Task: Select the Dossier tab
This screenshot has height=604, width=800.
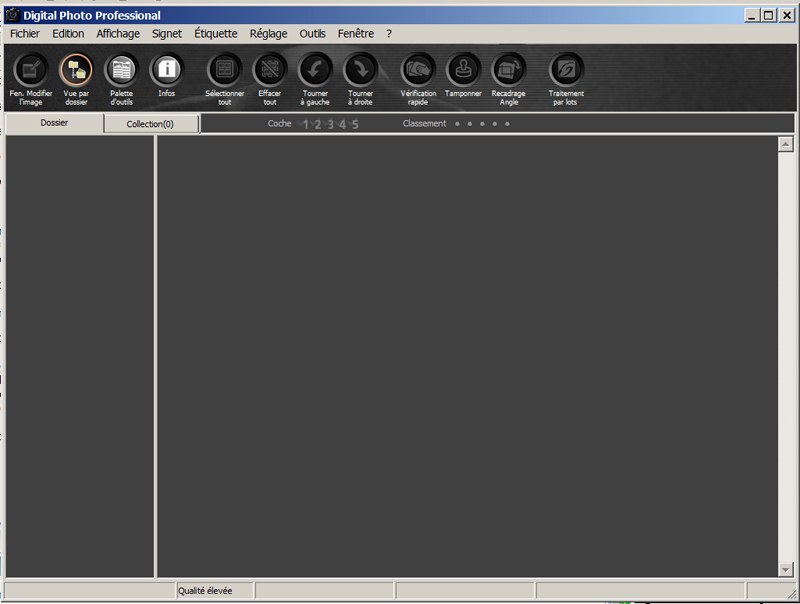Action: 54,123
